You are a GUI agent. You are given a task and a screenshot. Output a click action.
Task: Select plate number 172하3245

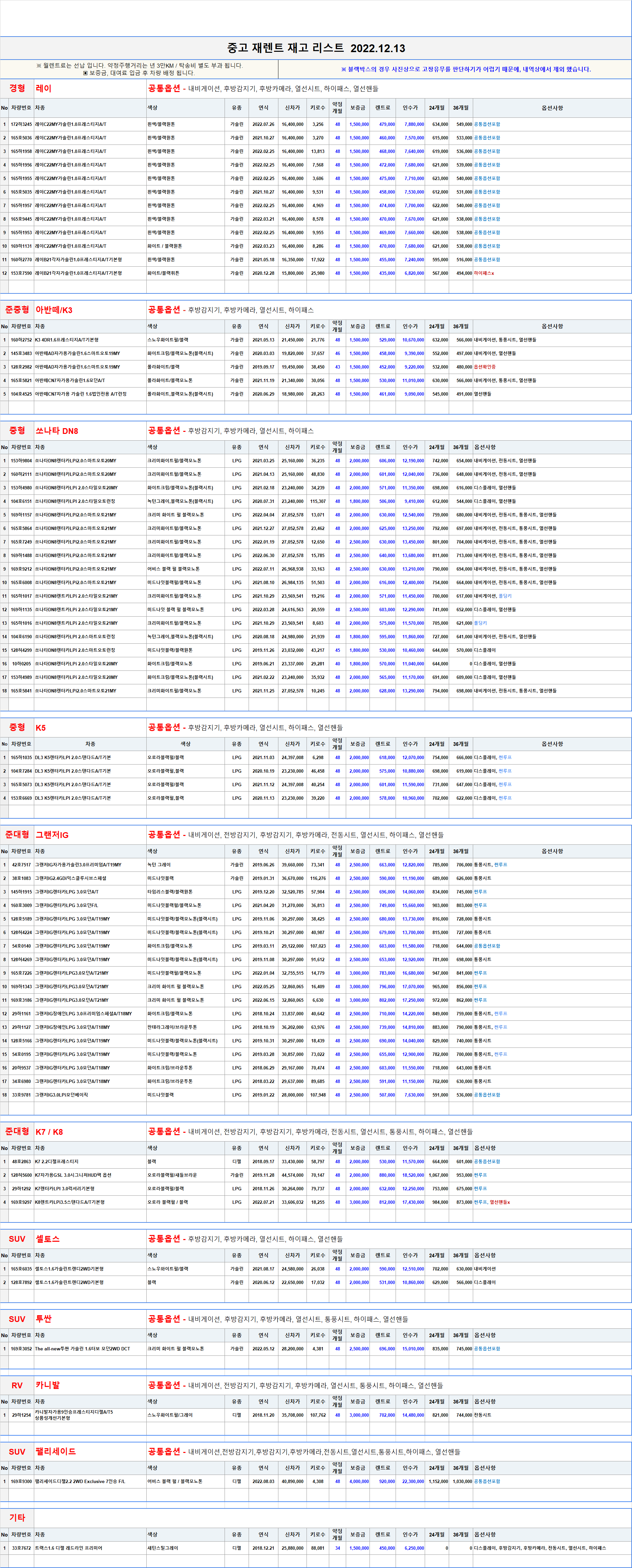point(21,124)
